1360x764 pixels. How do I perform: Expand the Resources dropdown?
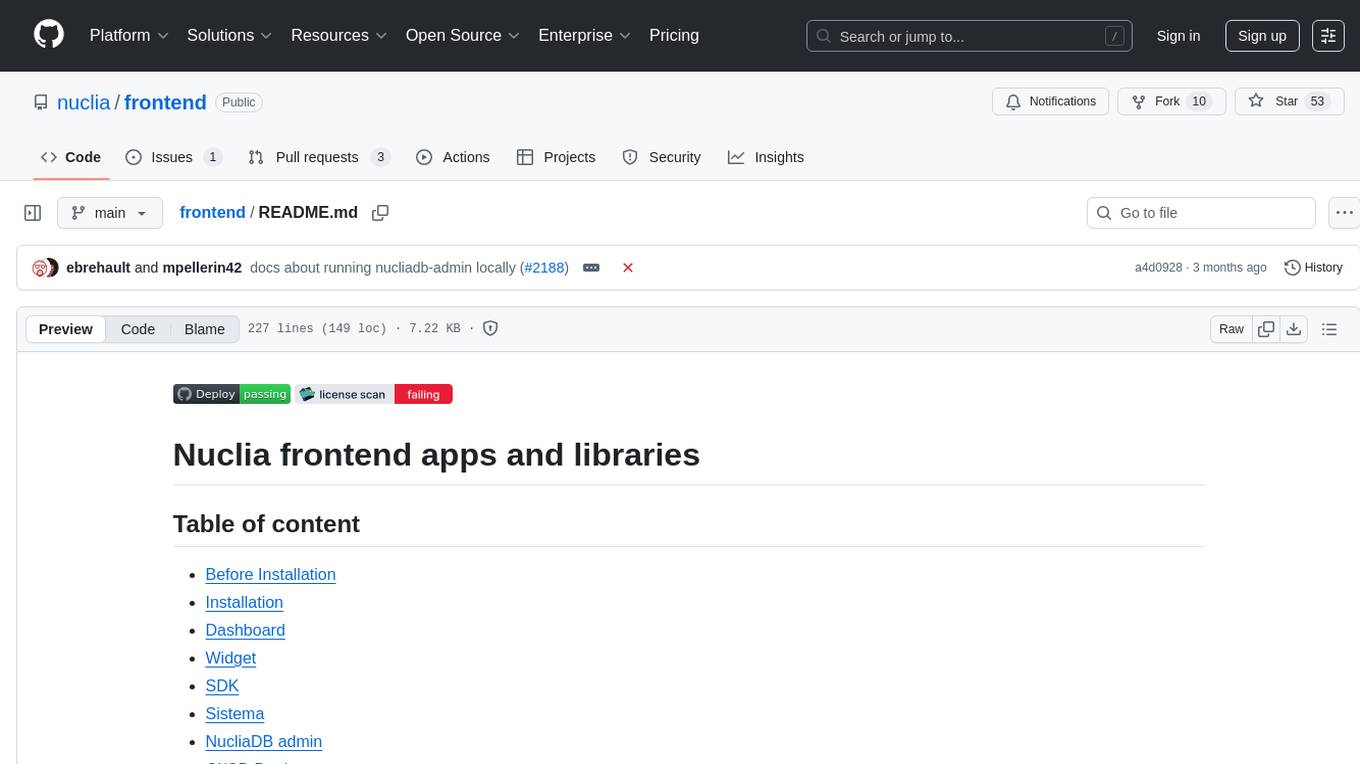339,35
